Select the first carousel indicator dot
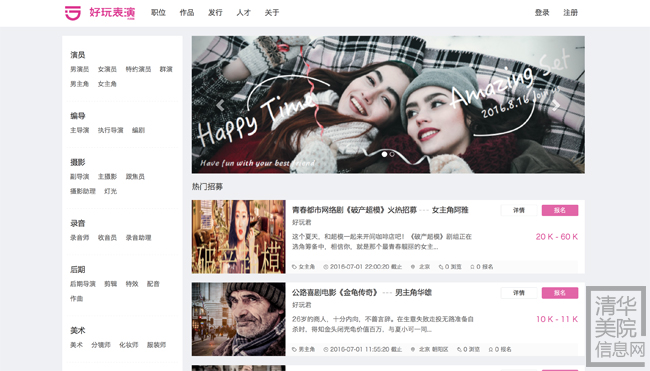The height and width of the screenshot is (371, 650). pos(384,154)
